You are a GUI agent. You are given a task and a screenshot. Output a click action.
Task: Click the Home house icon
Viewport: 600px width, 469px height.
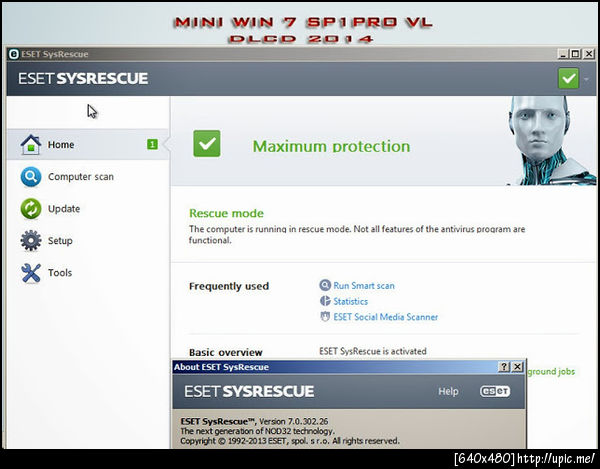[x=31, y=145]
